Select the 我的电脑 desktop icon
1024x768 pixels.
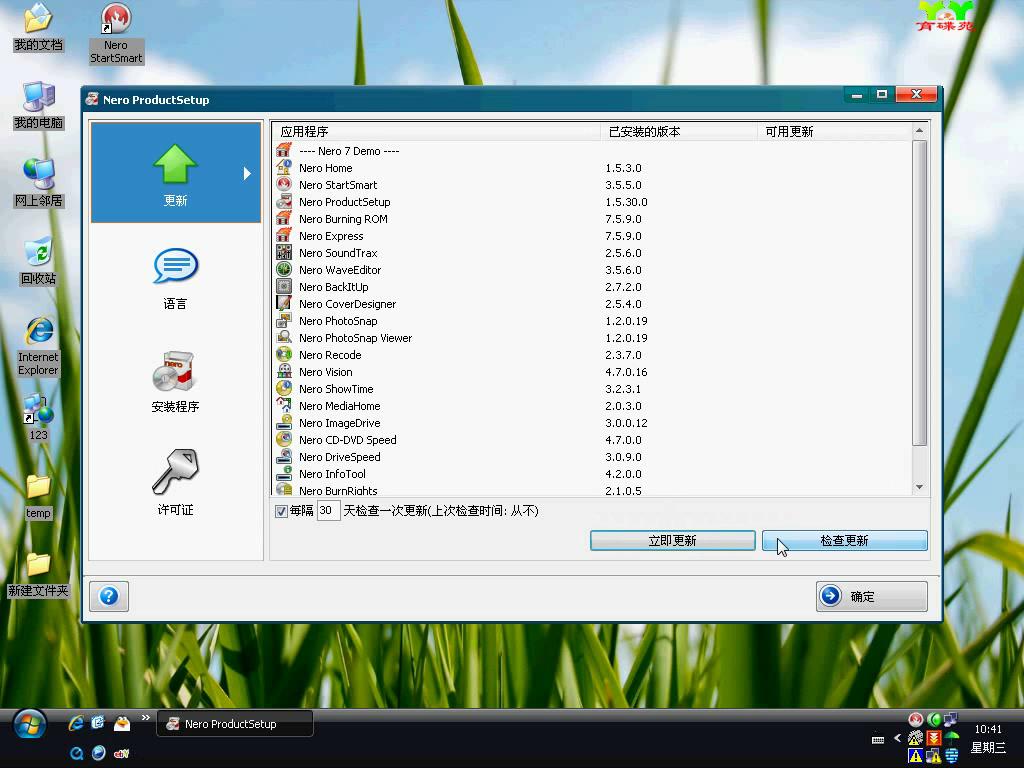pyautogui.click(x=39, y=105)
